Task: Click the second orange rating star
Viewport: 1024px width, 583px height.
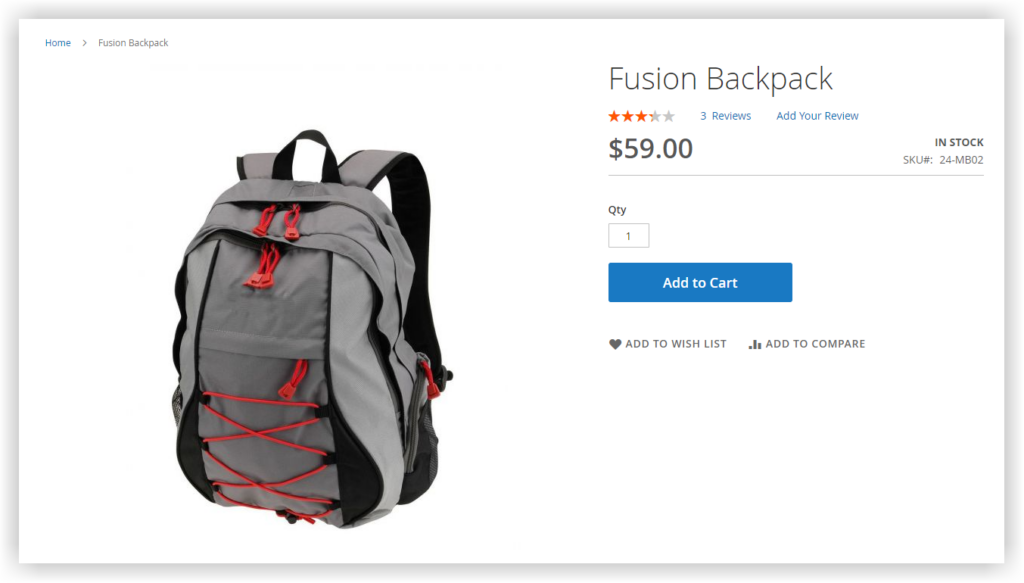Action: [628, 116]
